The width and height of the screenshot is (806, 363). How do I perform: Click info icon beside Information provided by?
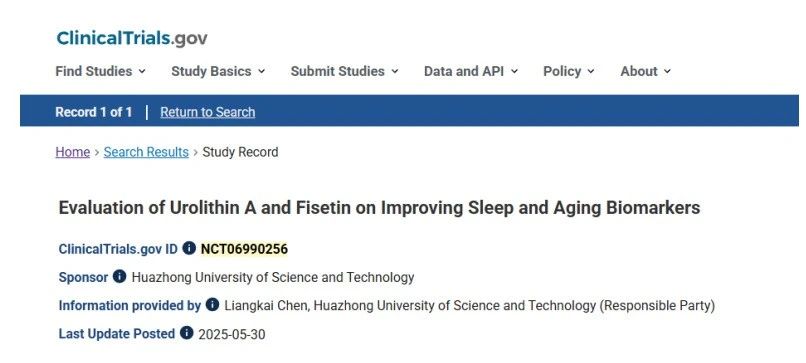212,305
